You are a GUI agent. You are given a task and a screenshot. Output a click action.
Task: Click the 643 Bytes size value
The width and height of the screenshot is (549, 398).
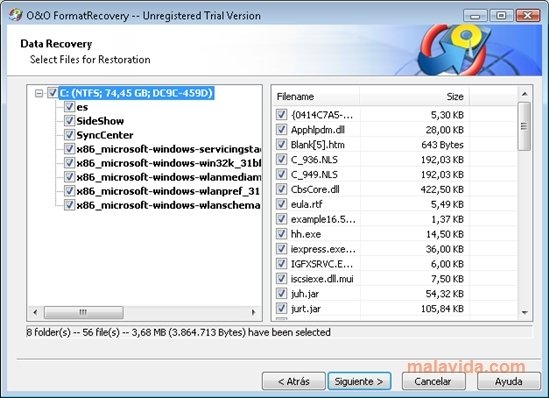pyautogui.click(x=443, y=145)
